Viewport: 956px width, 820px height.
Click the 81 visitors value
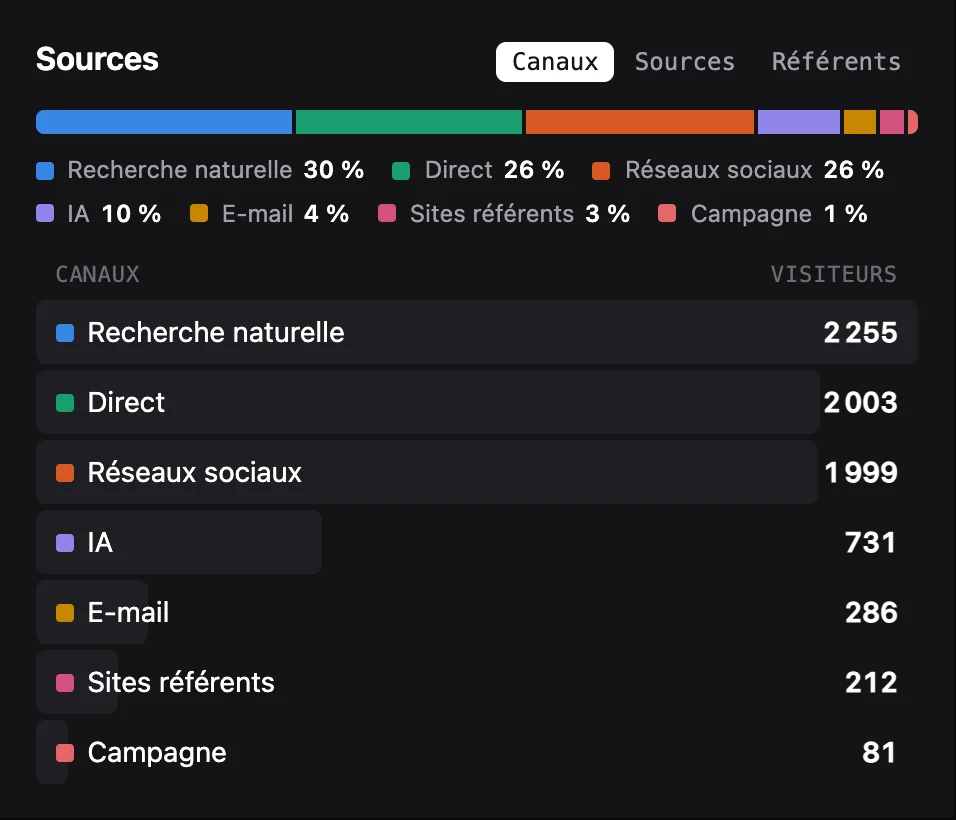pos(879,752)
